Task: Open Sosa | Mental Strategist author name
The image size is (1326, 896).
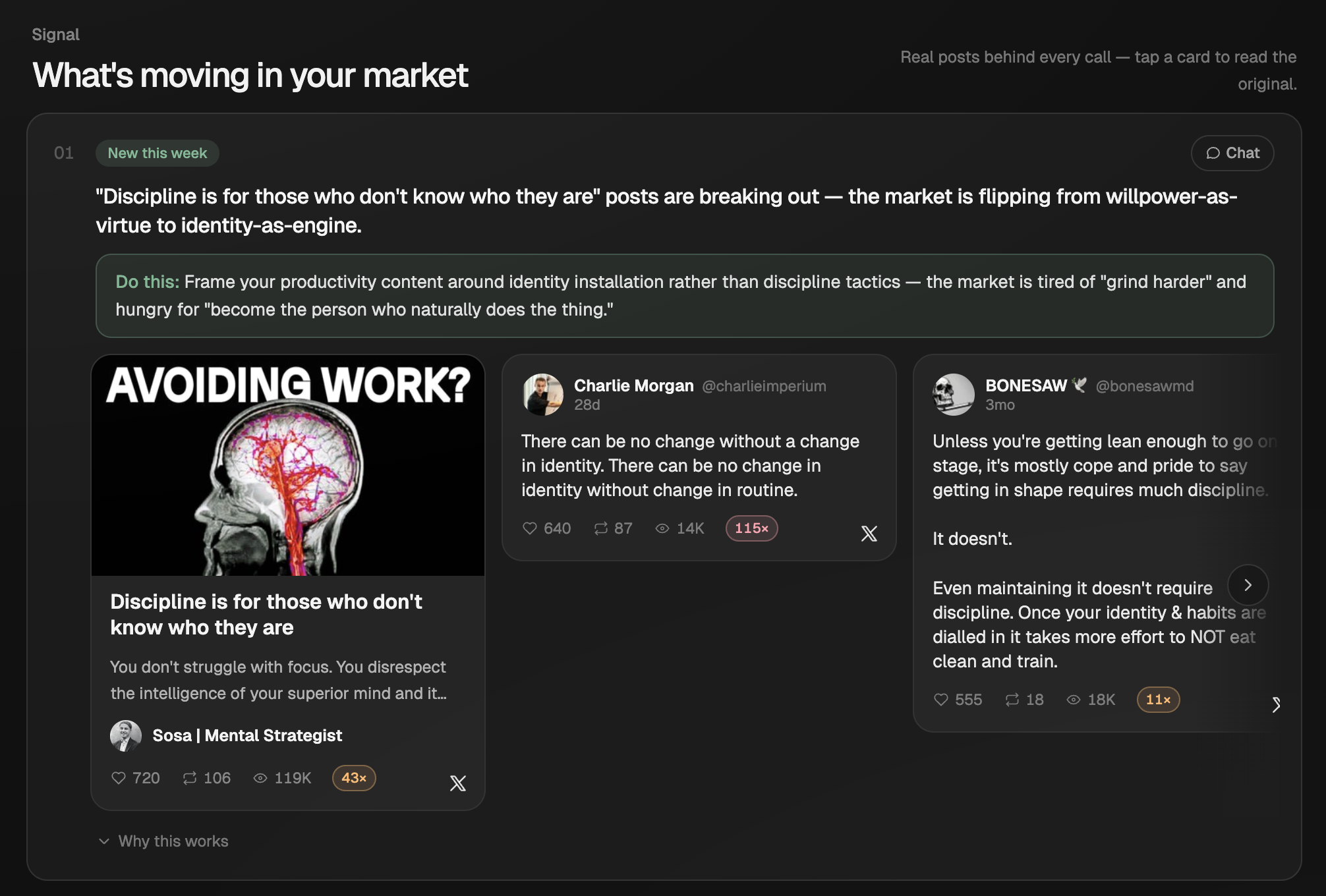Action: [x=247, y=736]
